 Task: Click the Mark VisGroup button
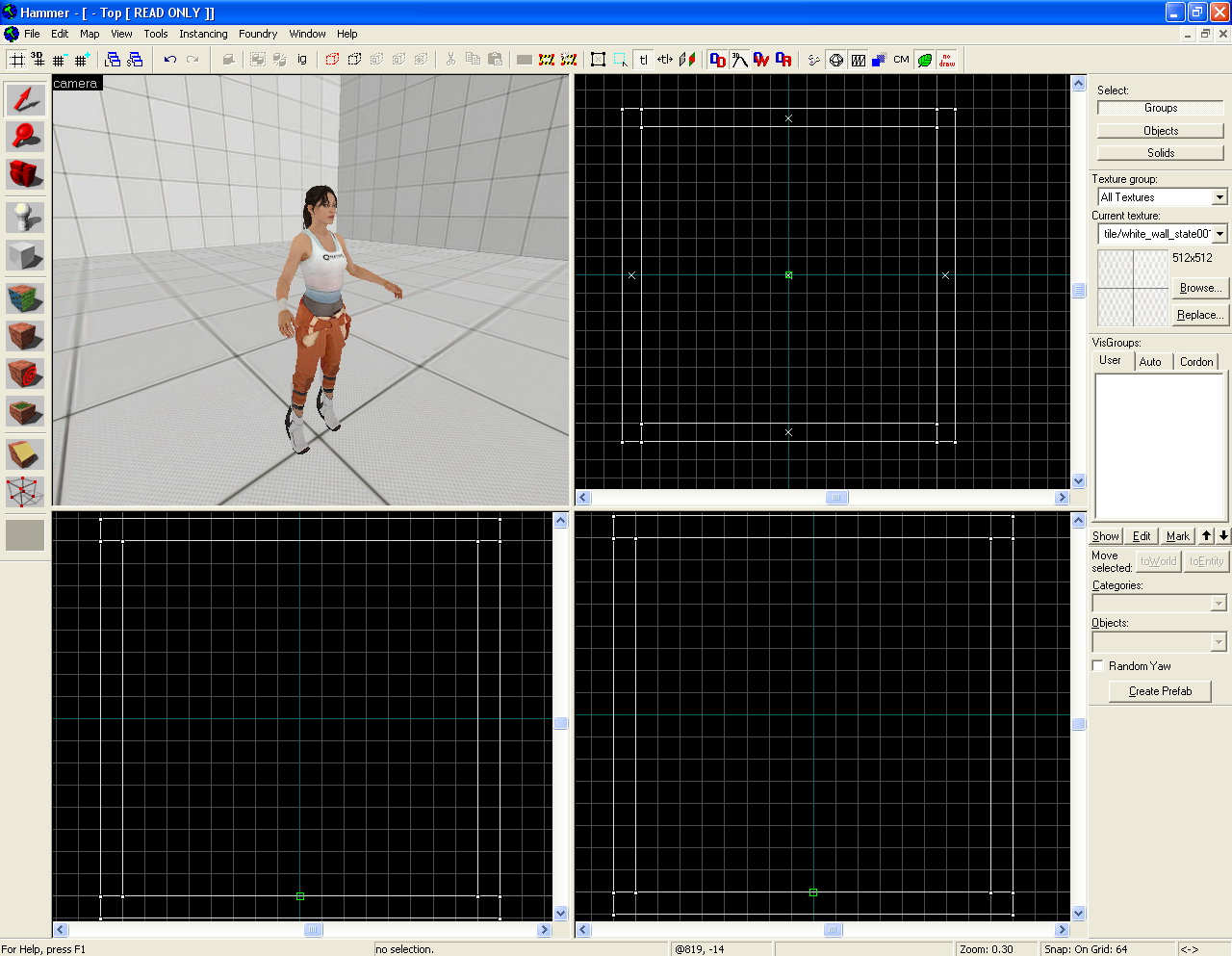pyautogui.click(x=1178, y=536)
